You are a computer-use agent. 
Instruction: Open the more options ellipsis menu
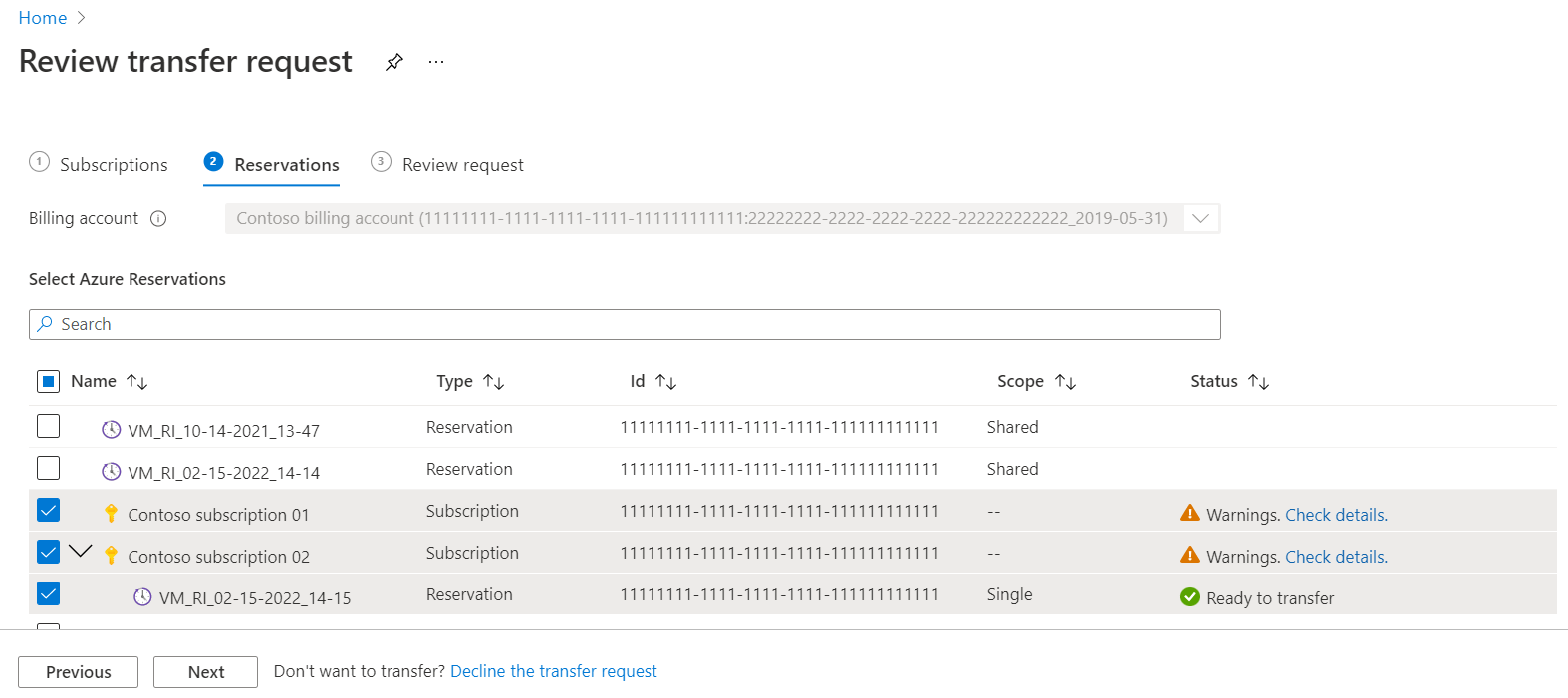pyautogui.click(x=436, y=62)
